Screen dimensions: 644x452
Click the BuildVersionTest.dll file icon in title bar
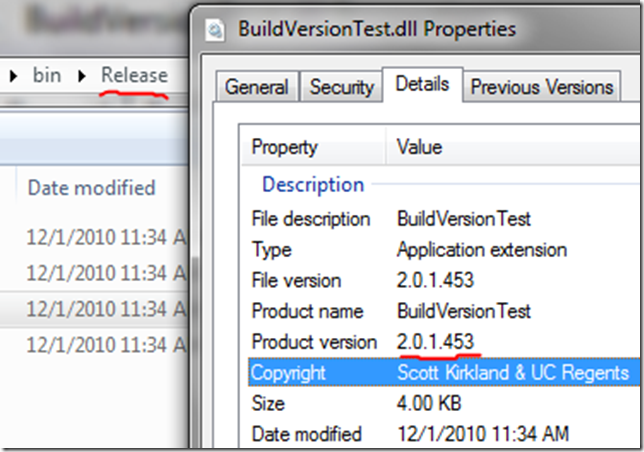click(215, 30)
